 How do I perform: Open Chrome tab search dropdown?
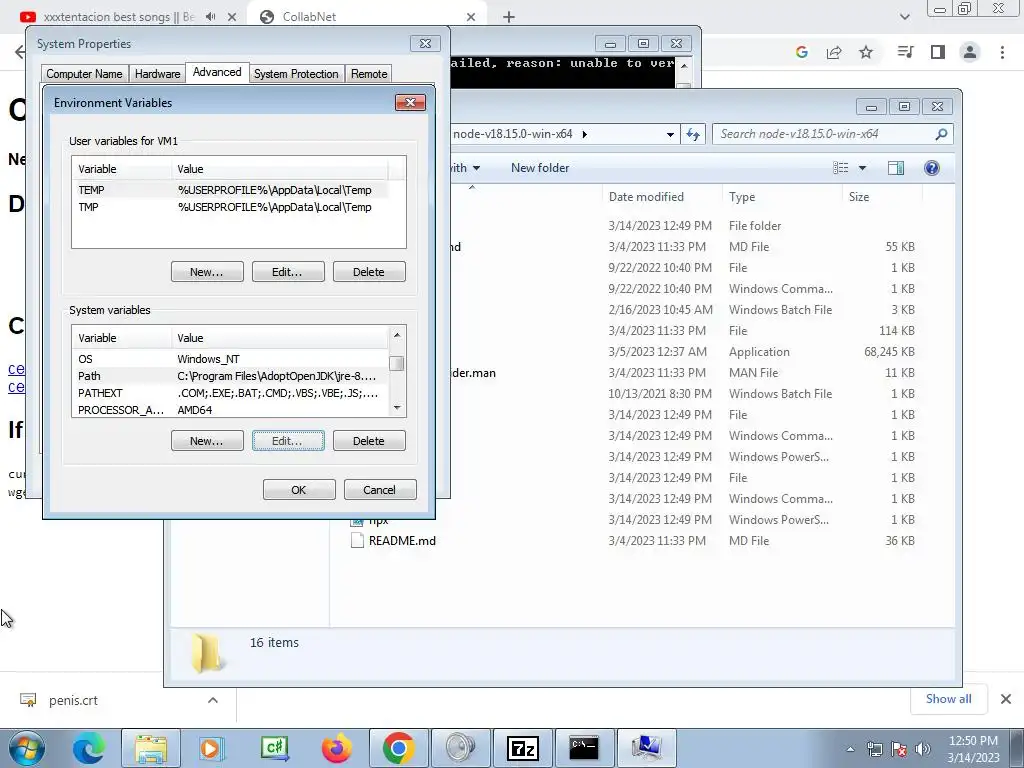[904, 17]
